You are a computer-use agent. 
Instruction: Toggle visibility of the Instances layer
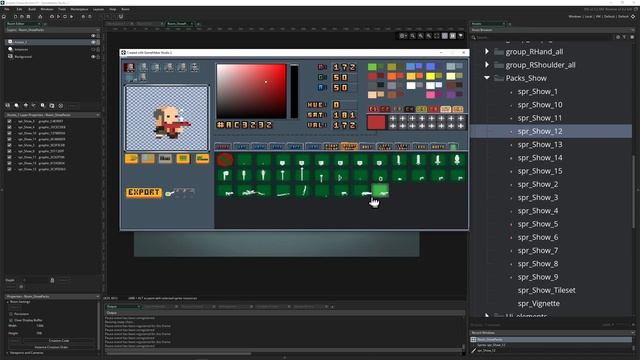point(93,49)
